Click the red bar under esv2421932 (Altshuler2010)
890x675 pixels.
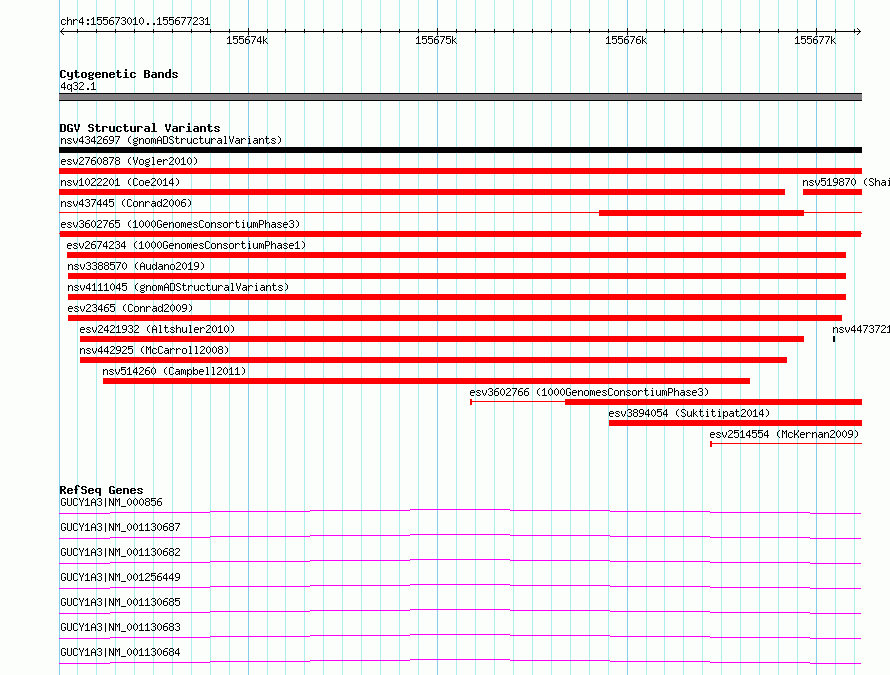442,339
